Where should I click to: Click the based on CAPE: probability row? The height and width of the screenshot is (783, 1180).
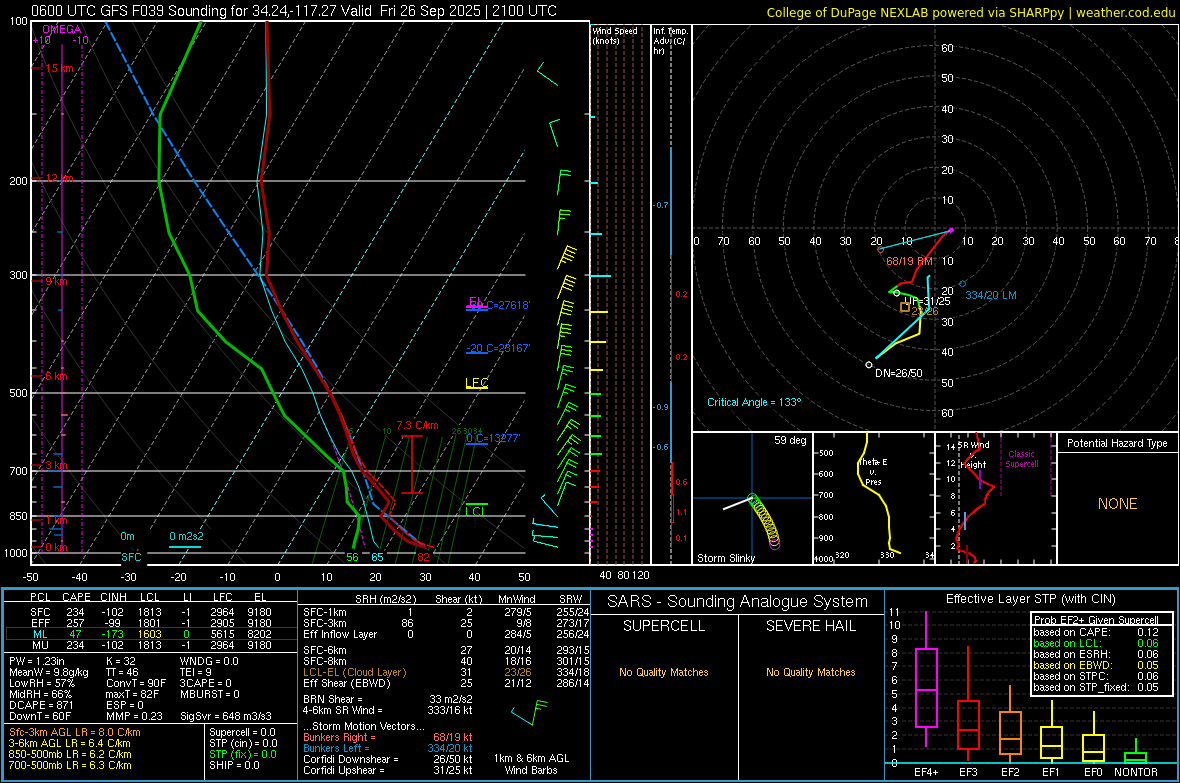[x=1096, y=632]
